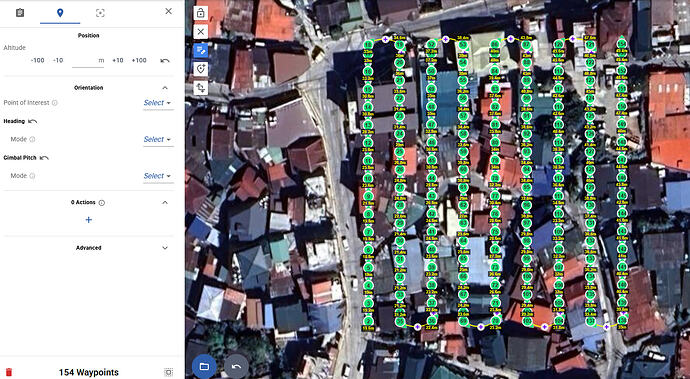Select waypoint 2 on the map

coord(369,321)
